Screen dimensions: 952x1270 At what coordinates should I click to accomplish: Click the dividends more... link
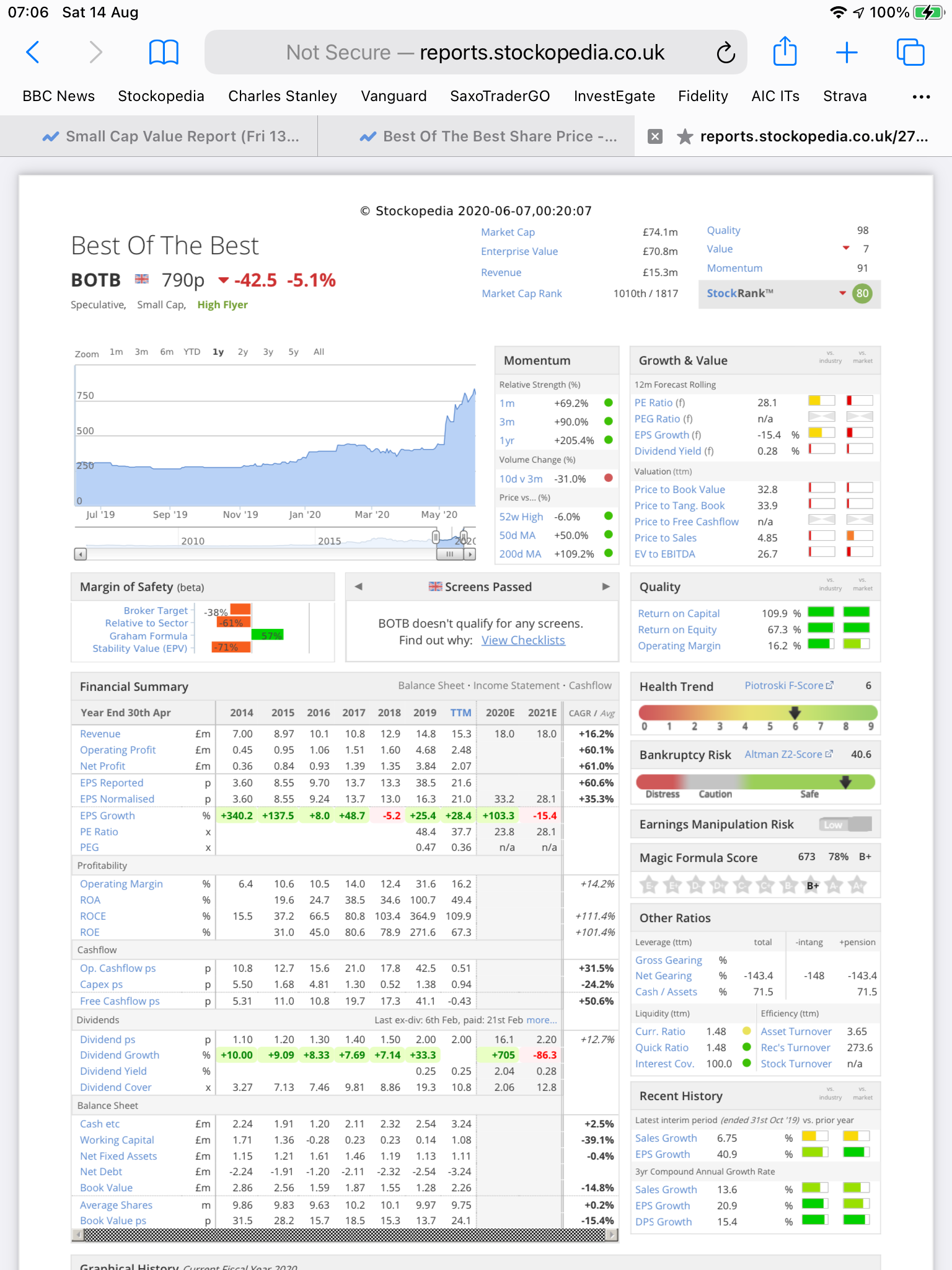(x=542, y=1019)
